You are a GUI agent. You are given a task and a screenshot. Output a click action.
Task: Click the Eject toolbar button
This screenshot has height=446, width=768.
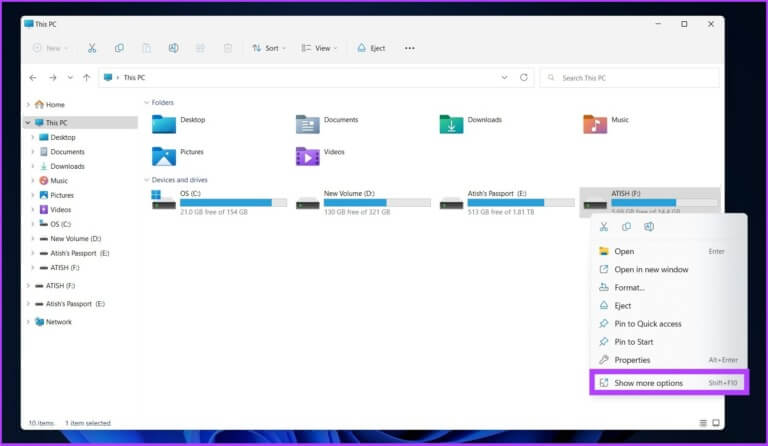coord(372,48)
